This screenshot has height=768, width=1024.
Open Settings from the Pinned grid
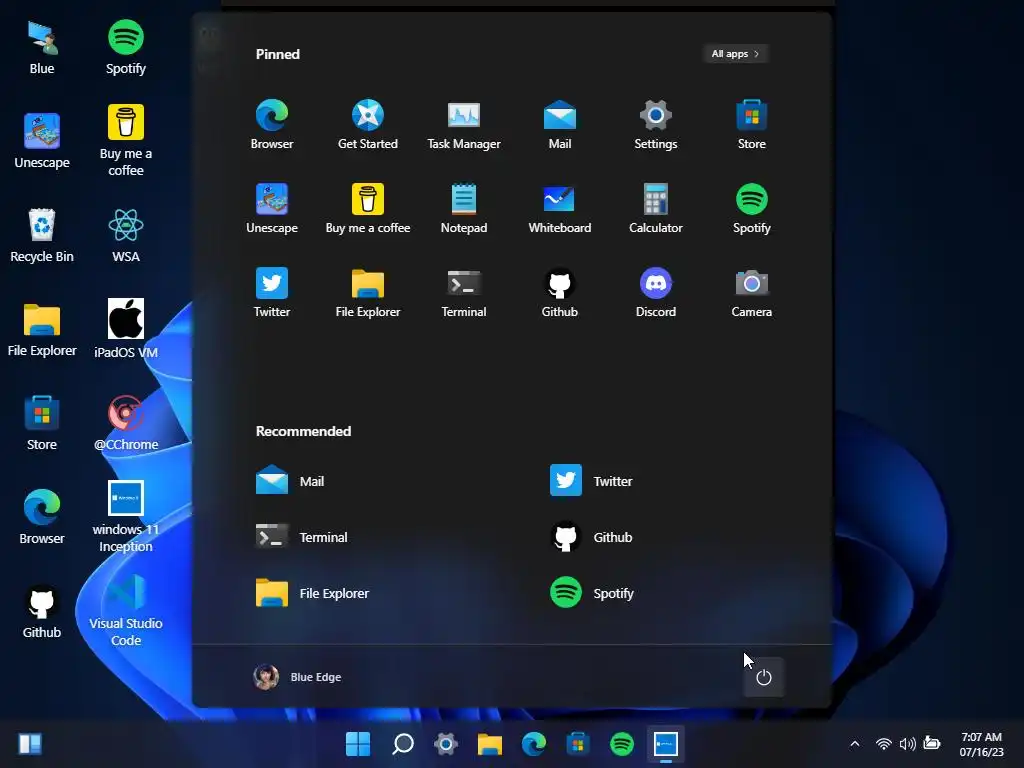click(x=656, y=124)
